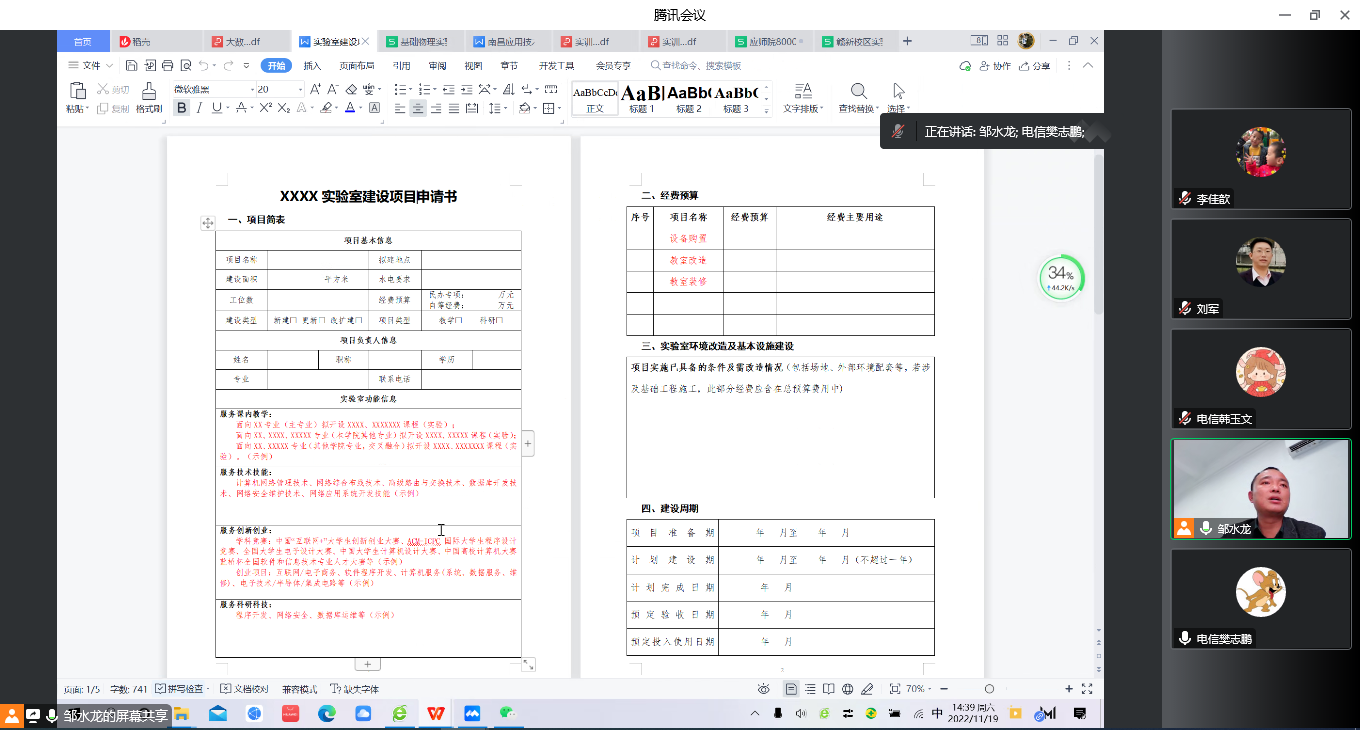Open the 审阅 (Review) ribbon tab
This screenshot has width=1360, height=730.
click(x=437, y=66)
